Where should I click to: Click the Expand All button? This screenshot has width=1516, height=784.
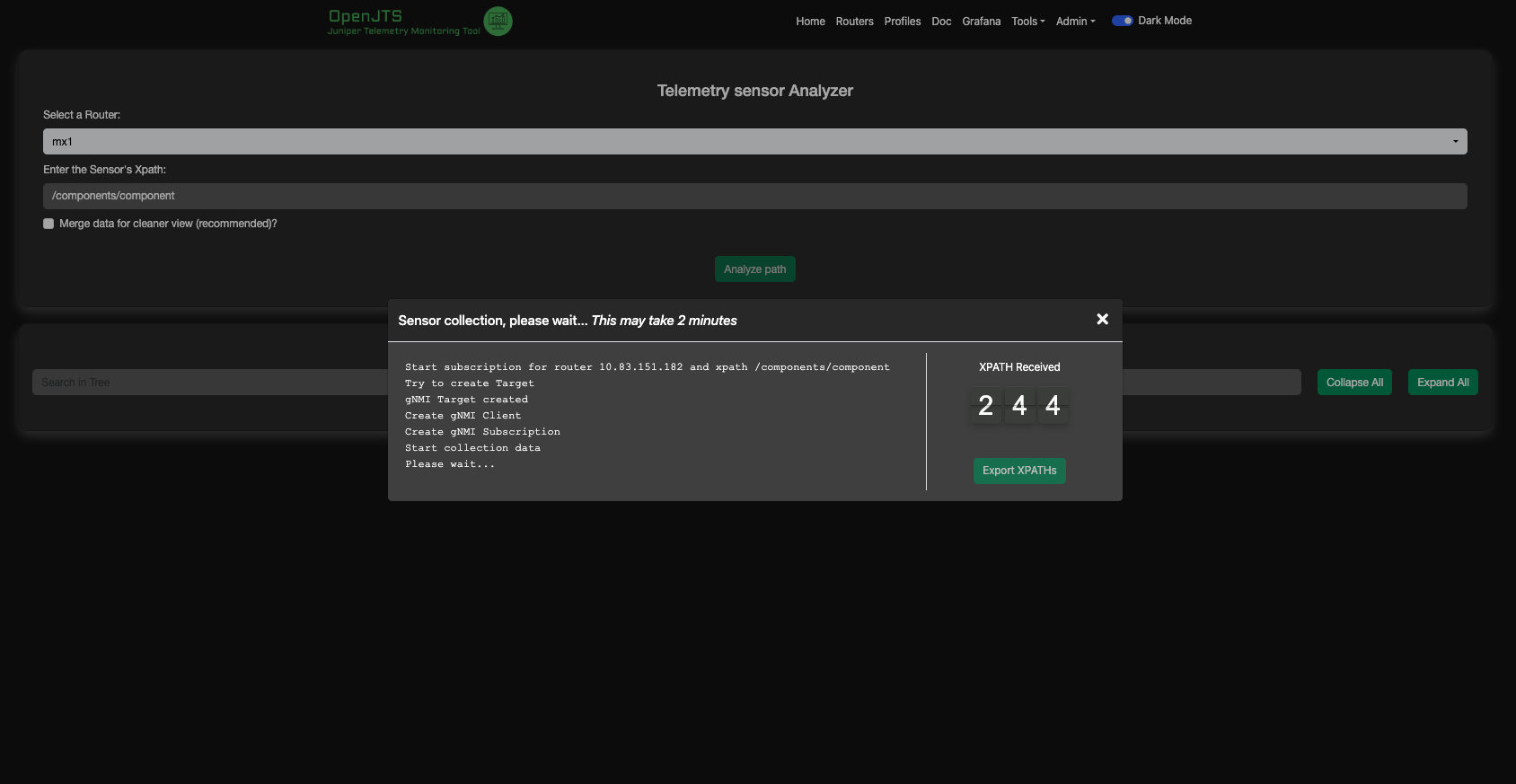point(1442,383)
